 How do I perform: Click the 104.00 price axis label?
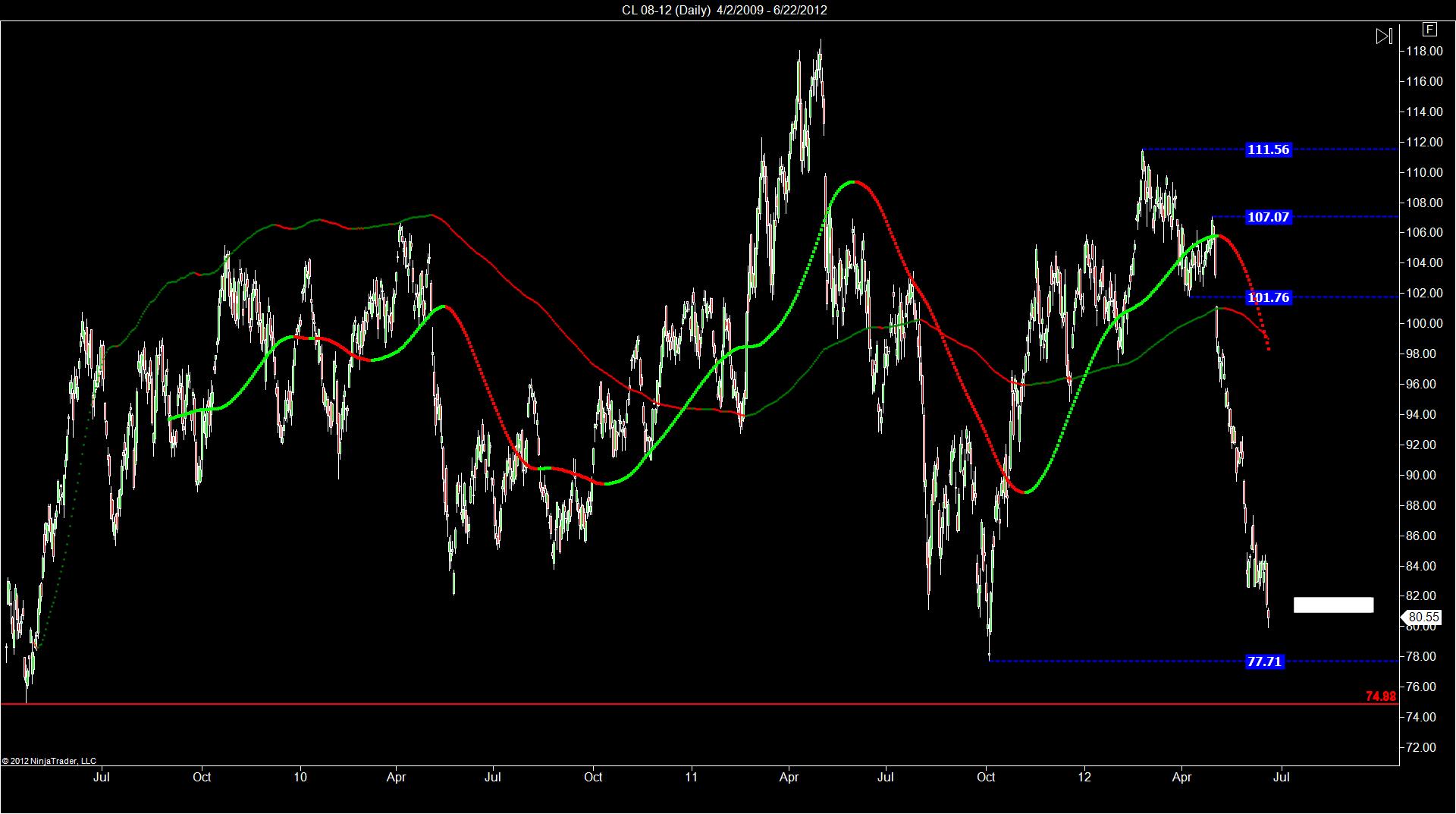coord(1424,263)
